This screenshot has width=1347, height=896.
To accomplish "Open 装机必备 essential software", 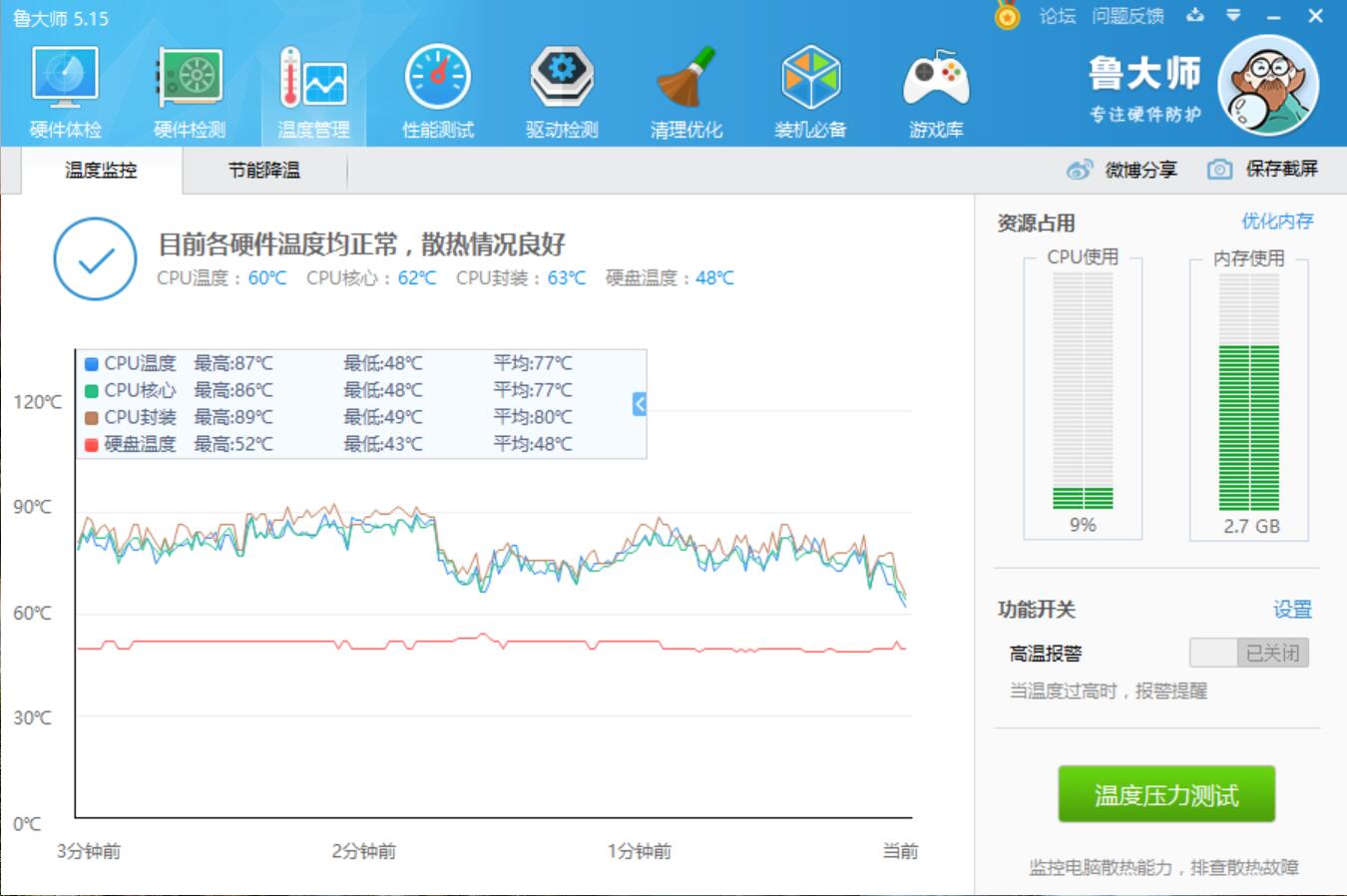I will click(x=810, y=92).
